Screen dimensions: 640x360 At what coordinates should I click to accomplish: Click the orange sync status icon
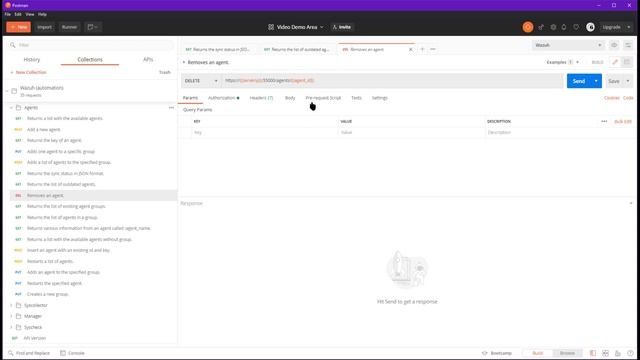[527, 27]
